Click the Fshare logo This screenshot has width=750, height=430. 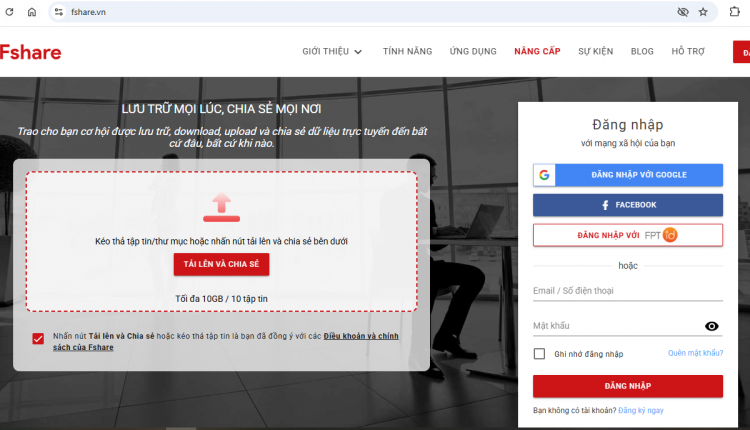[31, 52]
